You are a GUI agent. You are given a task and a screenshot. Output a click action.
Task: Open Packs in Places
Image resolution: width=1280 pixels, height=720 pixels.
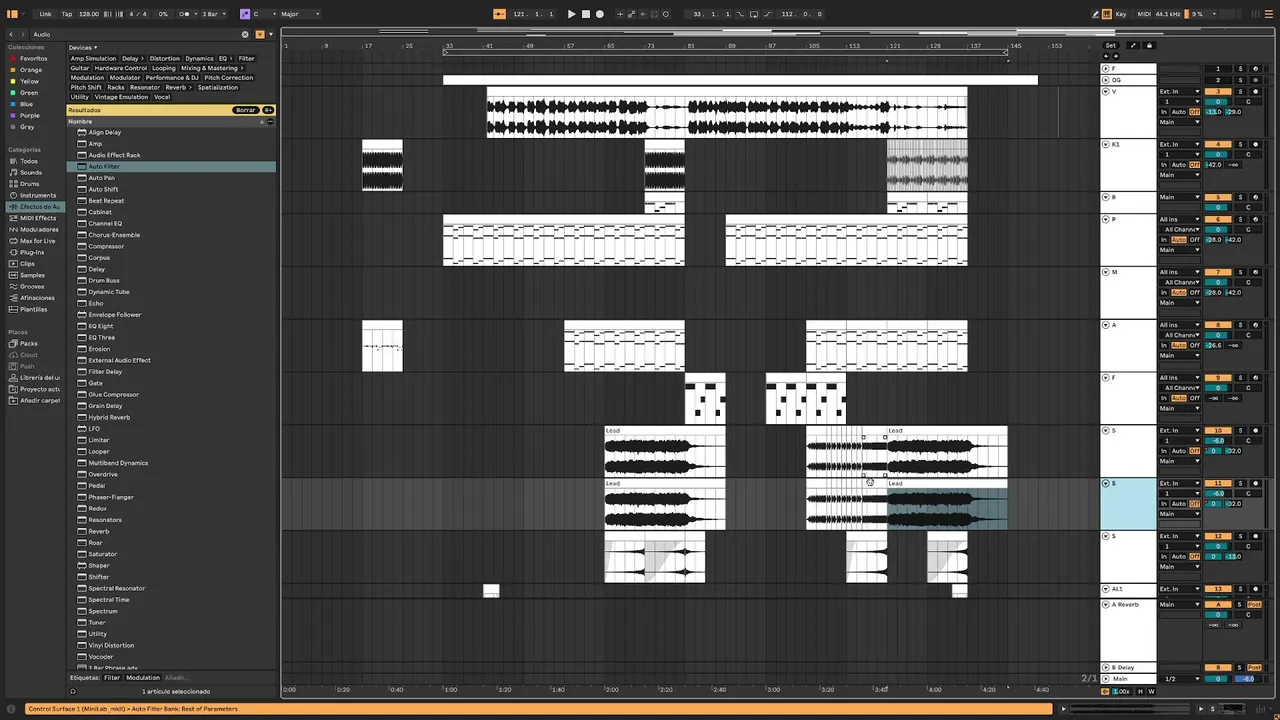[28, 343]
